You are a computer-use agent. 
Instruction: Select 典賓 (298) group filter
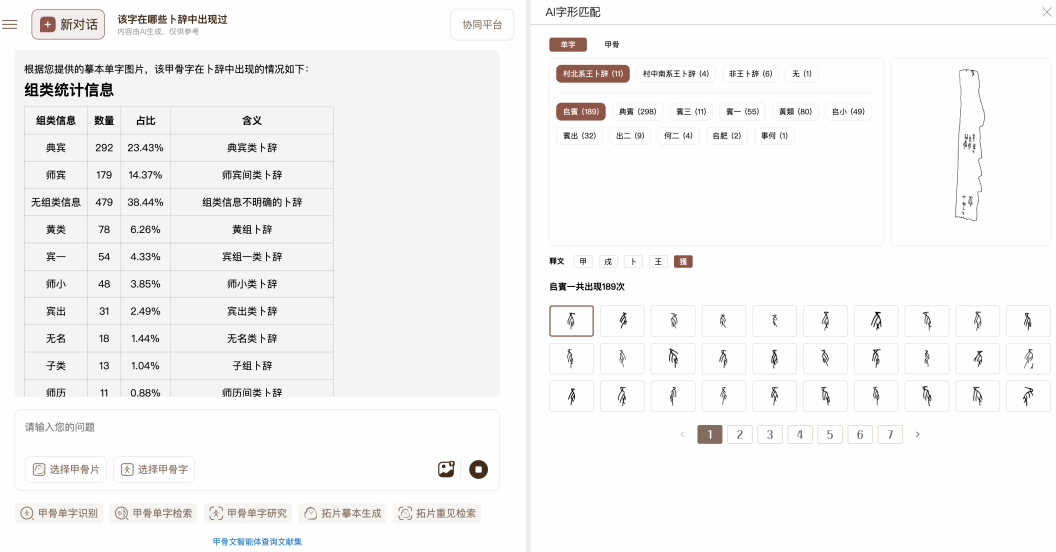coord(637,112)
